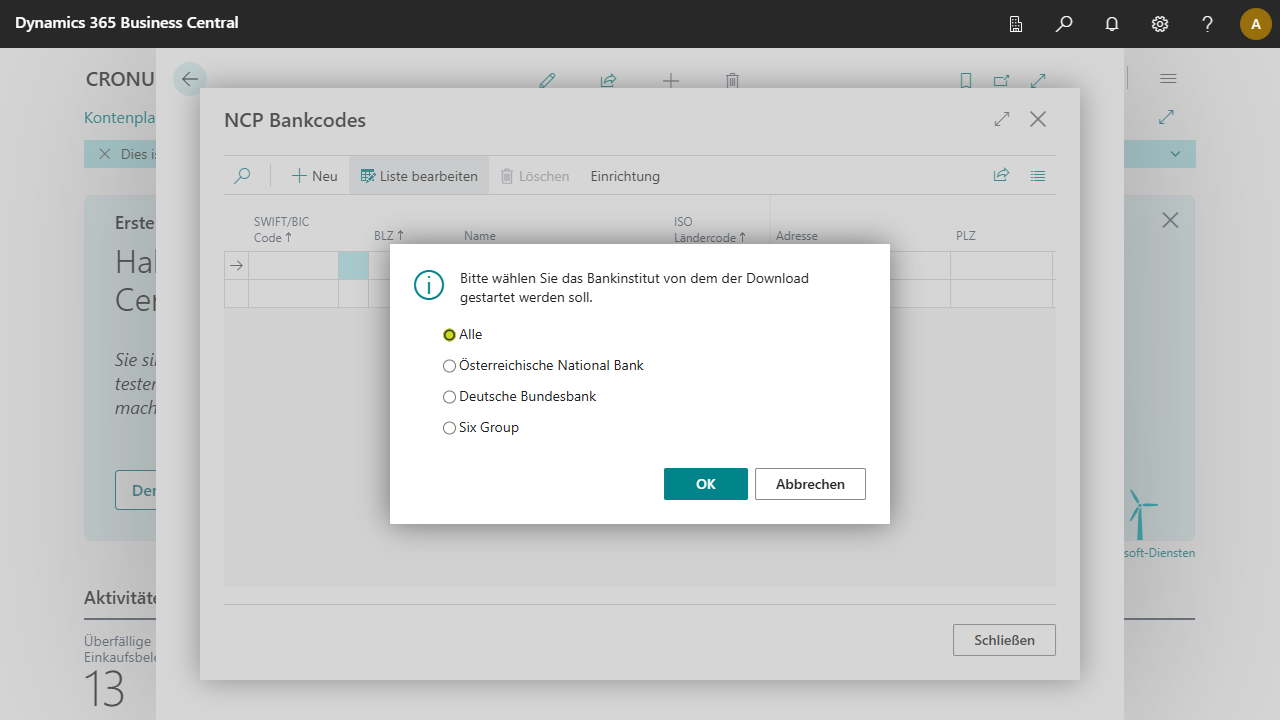This screenshot has width=1280, height=720.
Task: Click Abbrechen to cancel the dialog
Action: [810, 484]
